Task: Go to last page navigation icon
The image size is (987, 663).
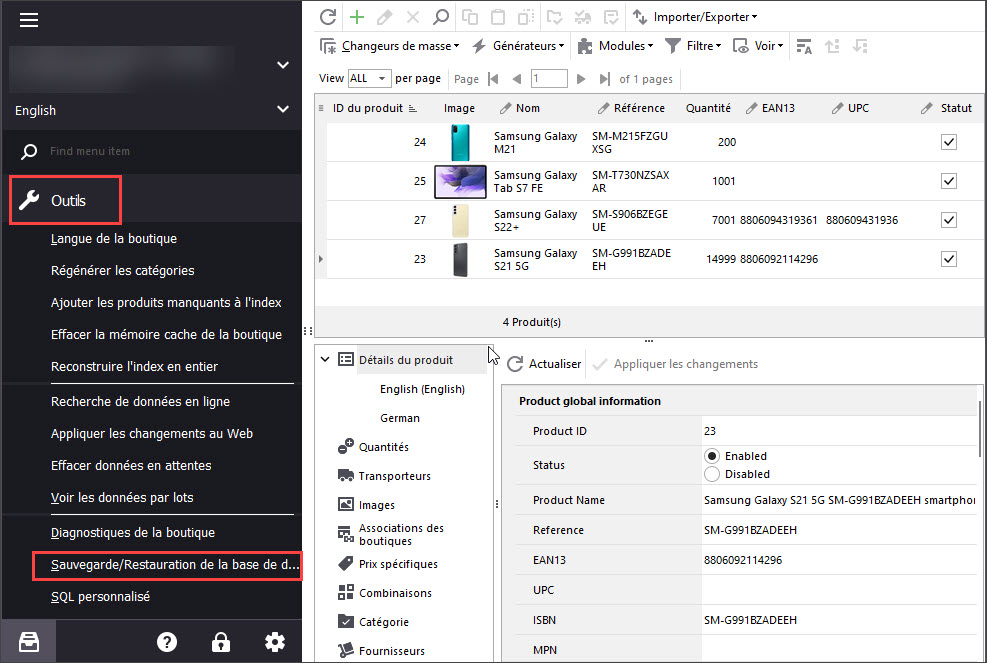Action: [604, 79]
